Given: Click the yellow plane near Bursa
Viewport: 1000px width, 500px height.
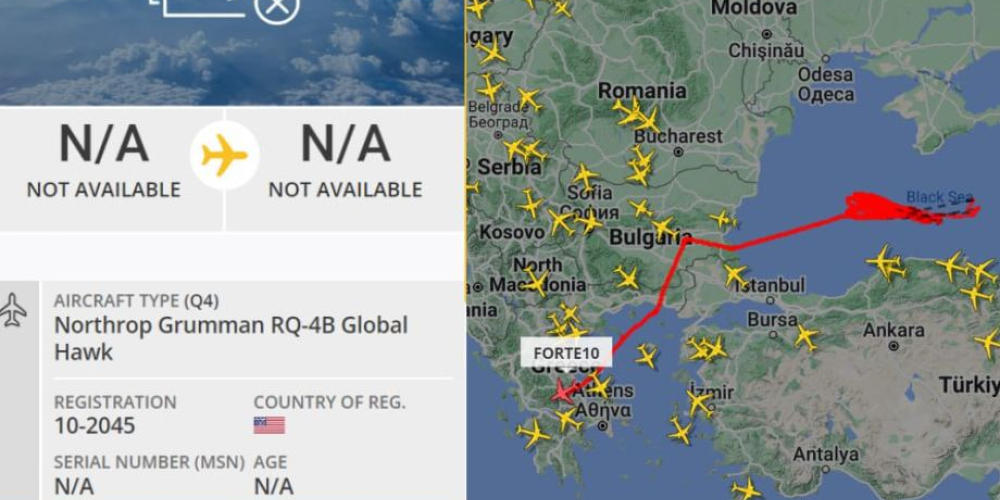Looking at the screenshot, I should (805, 337).
